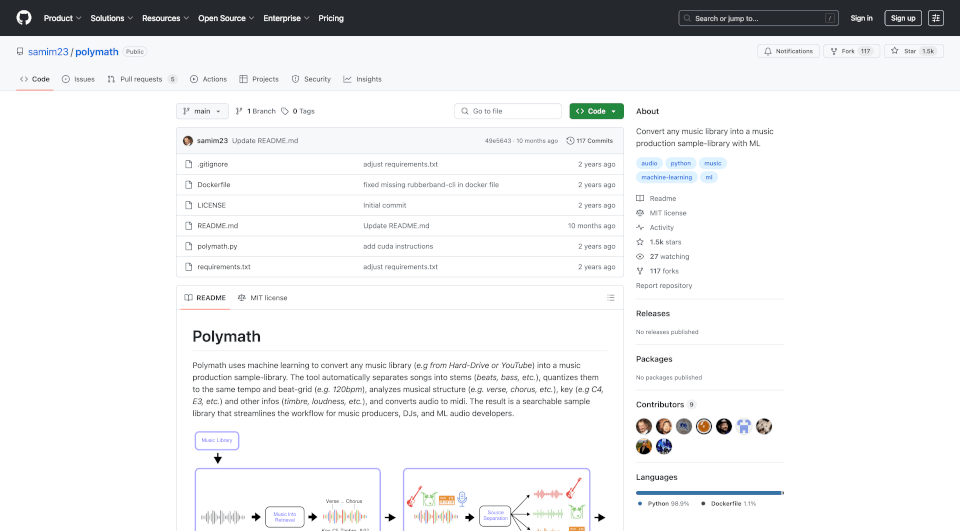The image size is (960, 531).
Task: Click the Sign in link
Action: pos(861,18)
